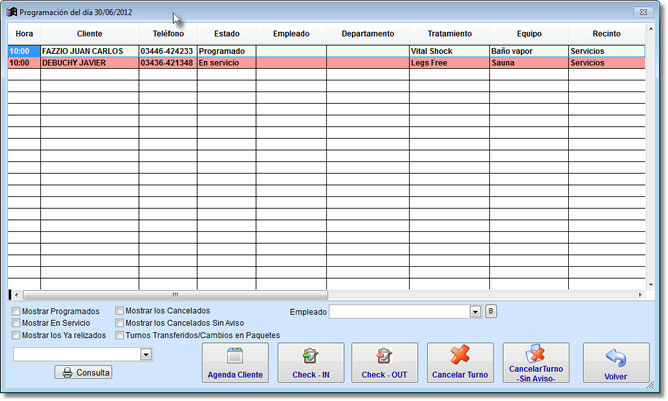
Task: Click the Consulta print button
Action: pyautogui.click(x=83, y=372)
